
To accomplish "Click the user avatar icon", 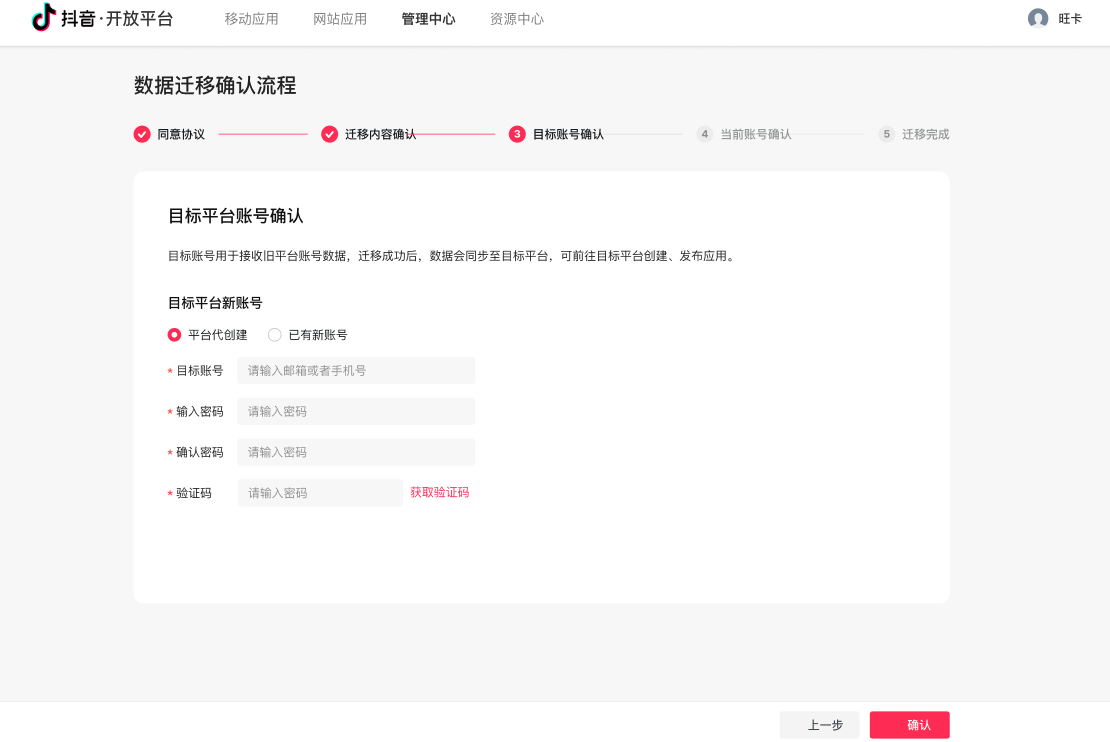I will click(x=1038, y=18).
